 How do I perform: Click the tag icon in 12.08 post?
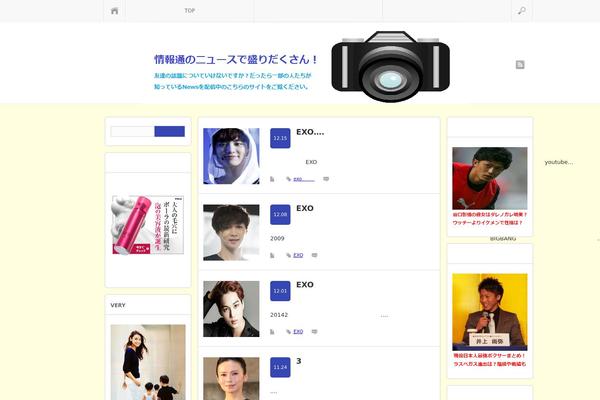tap(289, 255)
